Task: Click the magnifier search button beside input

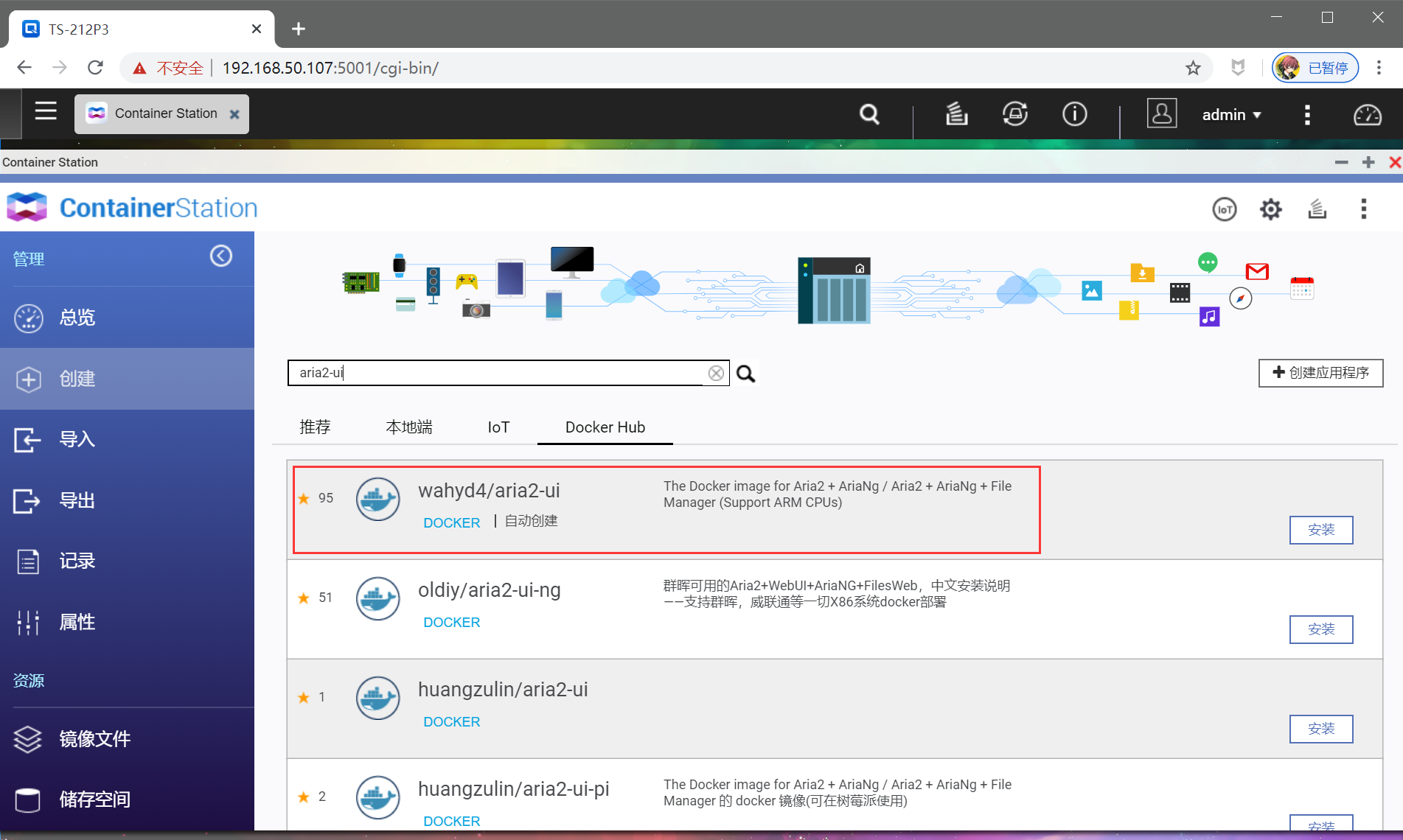Action: click(746, 374)
